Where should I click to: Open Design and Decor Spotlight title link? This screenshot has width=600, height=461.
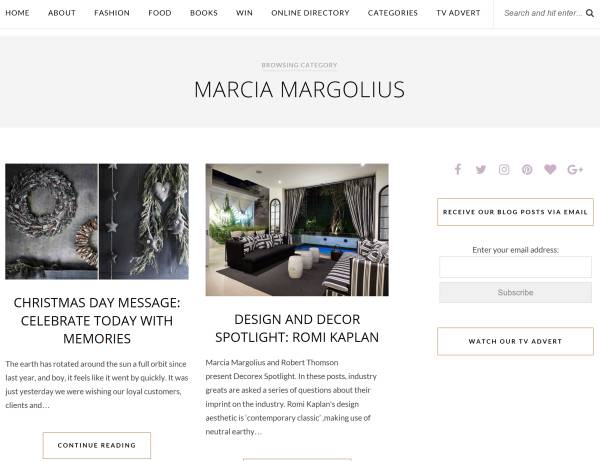click(x=297, y=328)
